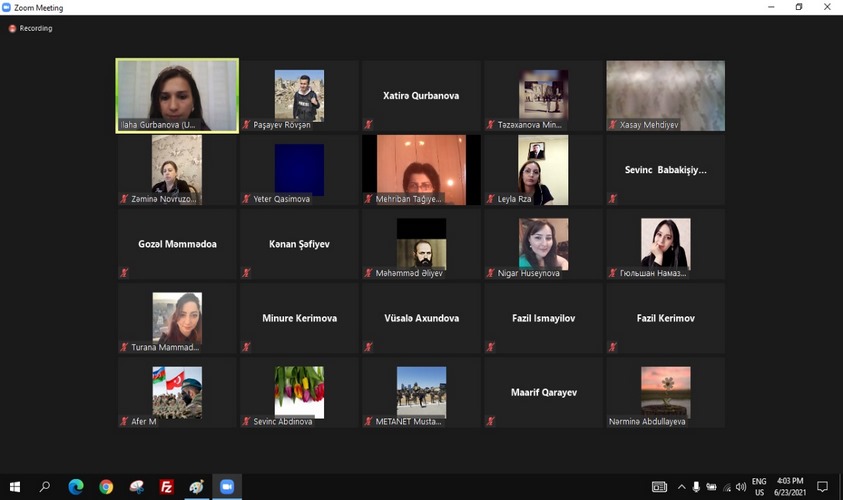The width and height of the screenshot is (843, 500).
Task: Launch FileZilla from the taskbar
Action: click(x=167, y=487)
